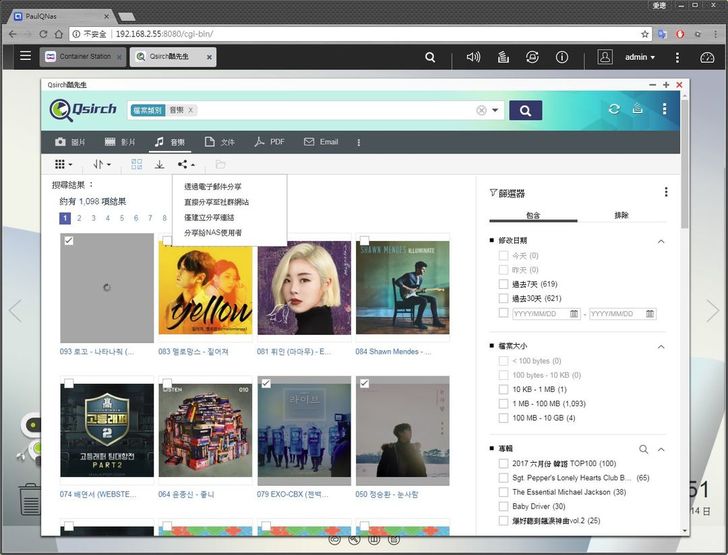Tick the Baby Driver album checkbox
This screenshot has height=555, width=728.
pos(504,507)
